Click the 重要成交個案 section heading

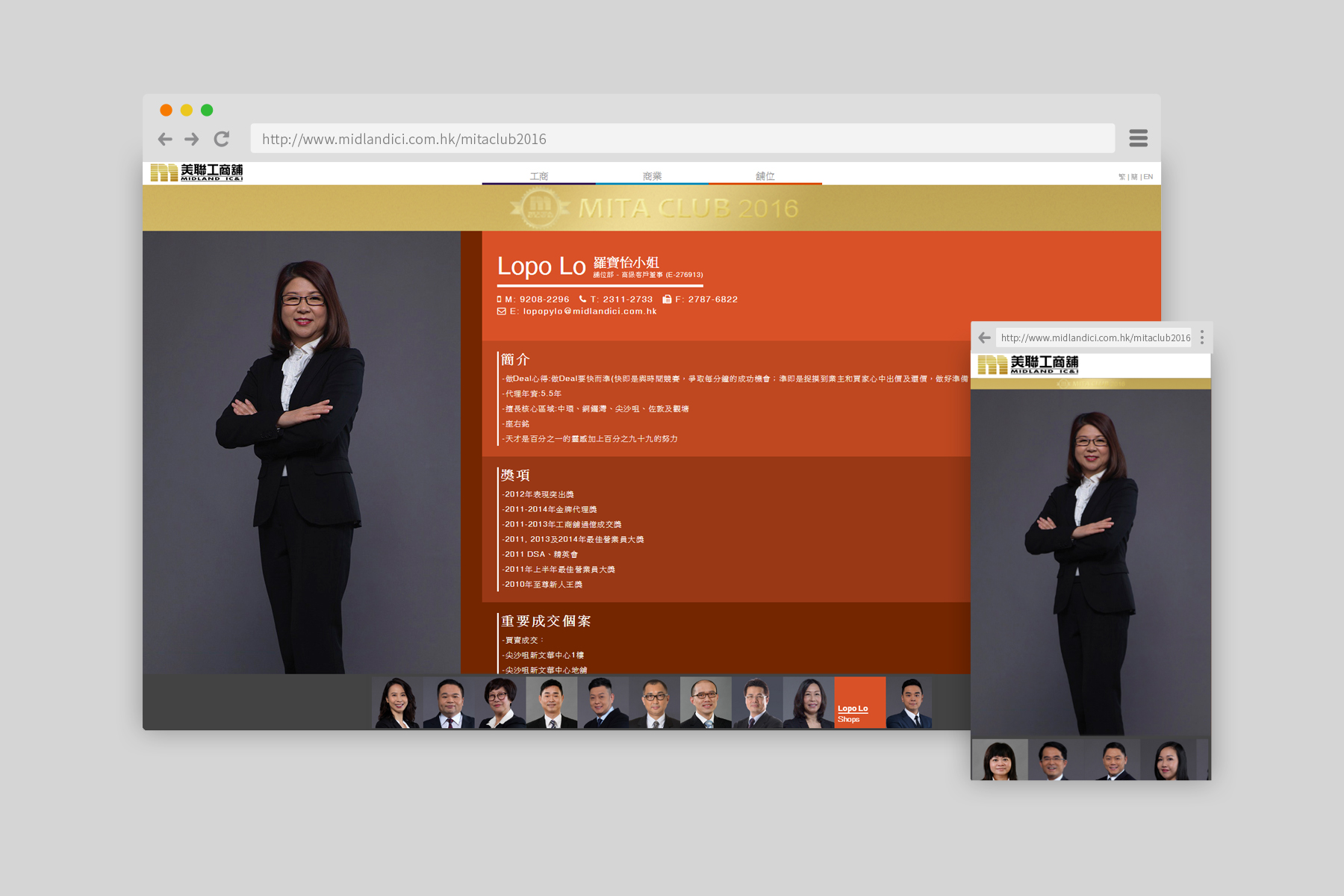coord(546,620)
